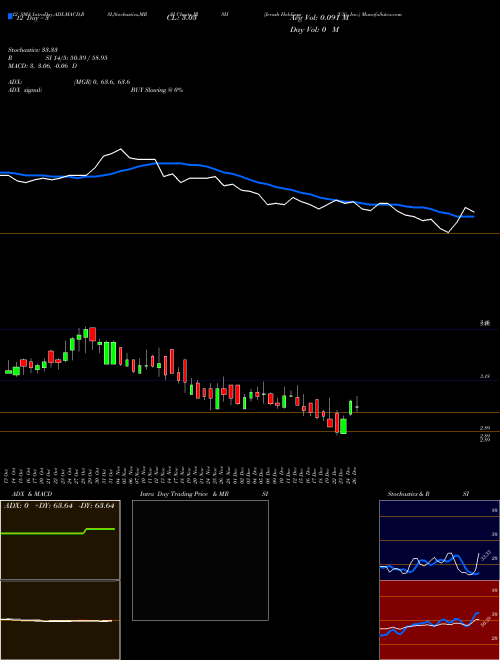Click the 'ADX signal:' label
The image size is (500, 660).
[24, 90]
